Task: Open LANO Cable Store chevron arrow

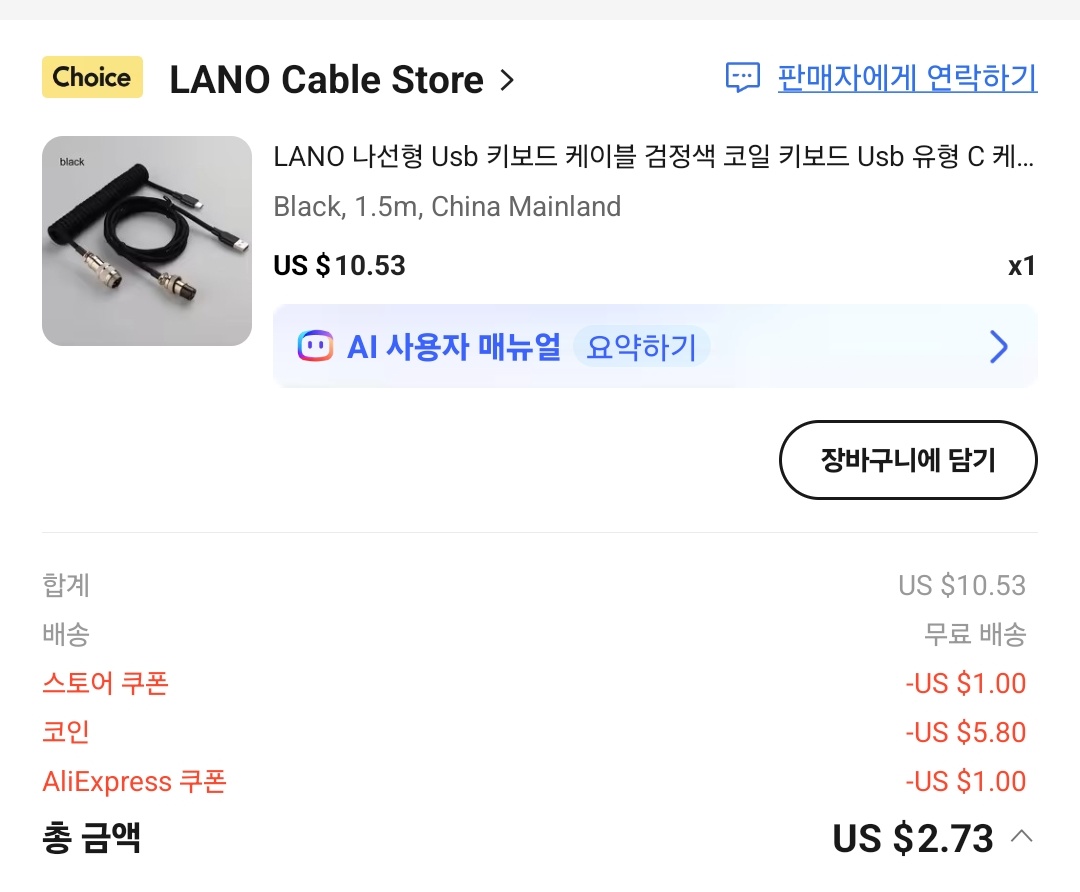Action: tap(507, 80)
